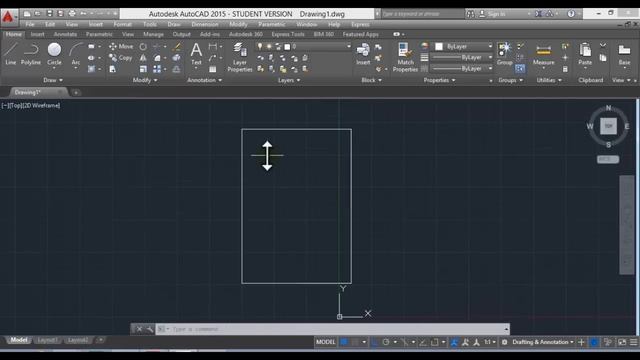Click the Rotate tool in Modify panel
The image size is (640, 360).
(x=143, y=47)
